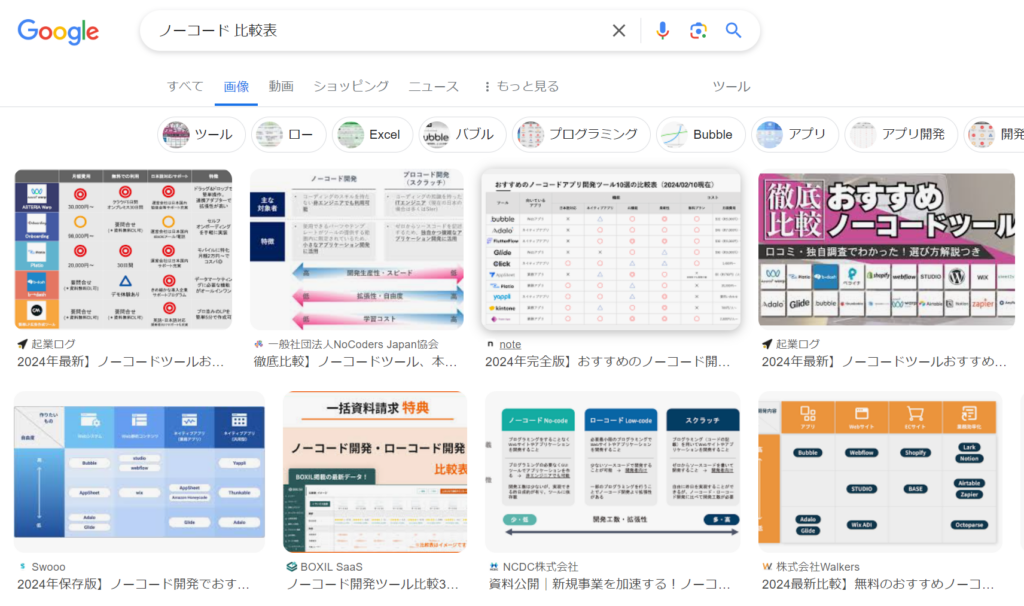Select the 画像 tab
The height and width of the screenshot is (606, 1024).
point(236,87)
